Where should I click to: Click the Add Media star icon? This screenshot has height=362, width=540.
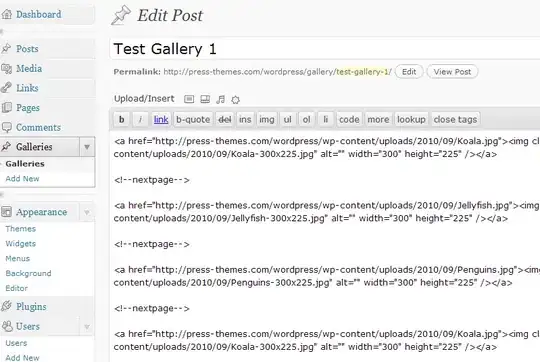pos(236,100)
